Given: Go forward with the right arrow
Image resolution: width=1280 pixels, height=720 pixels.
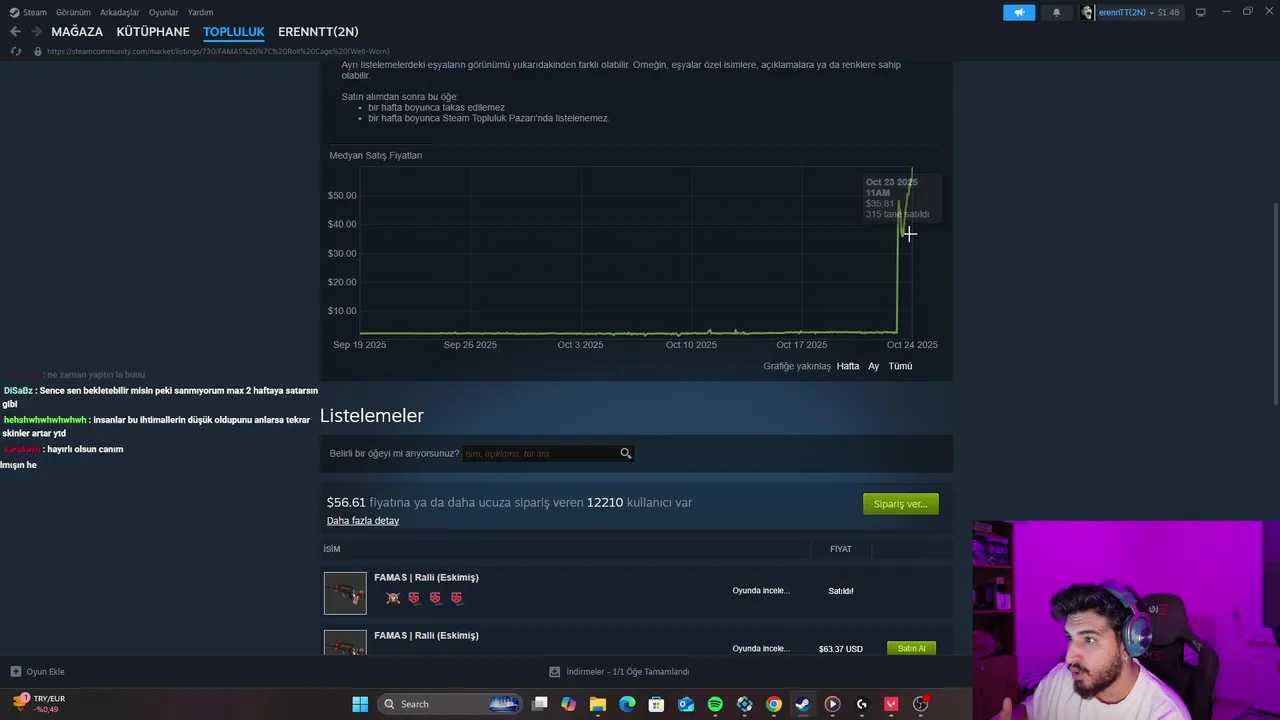Looking at the screenshot, I should 36,31.
